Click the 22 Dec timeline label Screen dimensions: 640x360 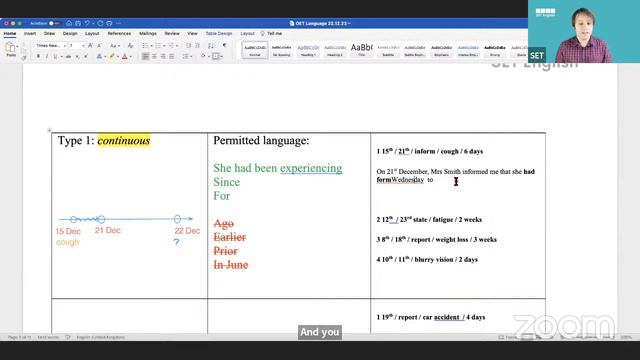[187, 231]
